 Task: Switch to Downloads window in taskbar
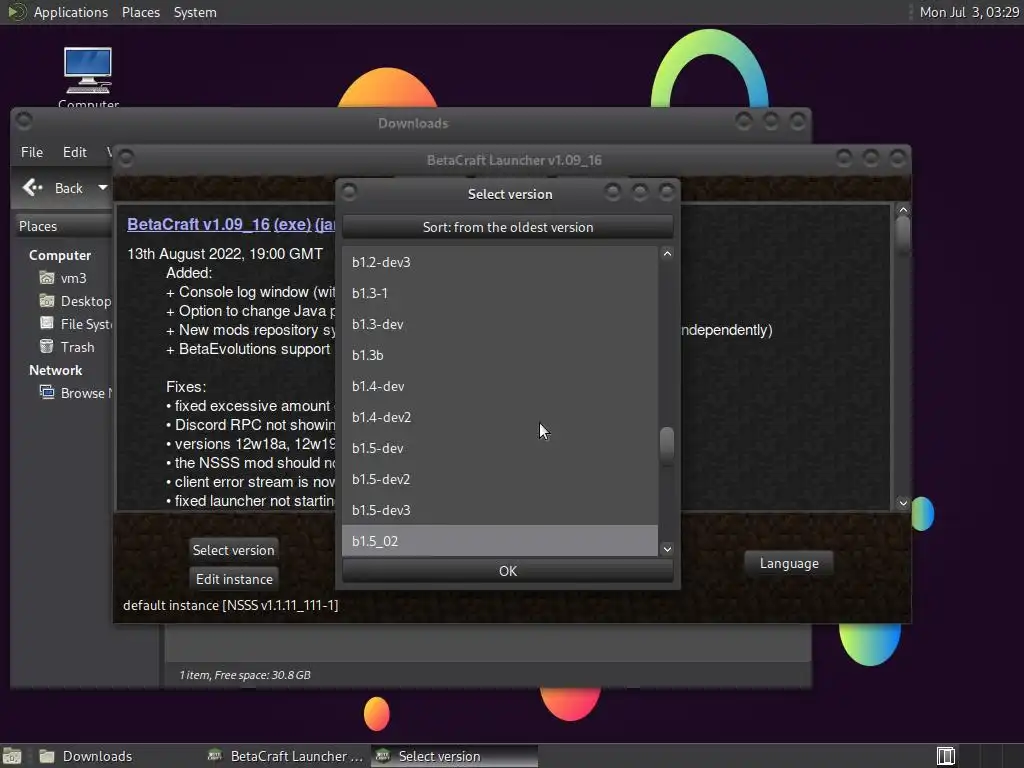pos(97,756)
